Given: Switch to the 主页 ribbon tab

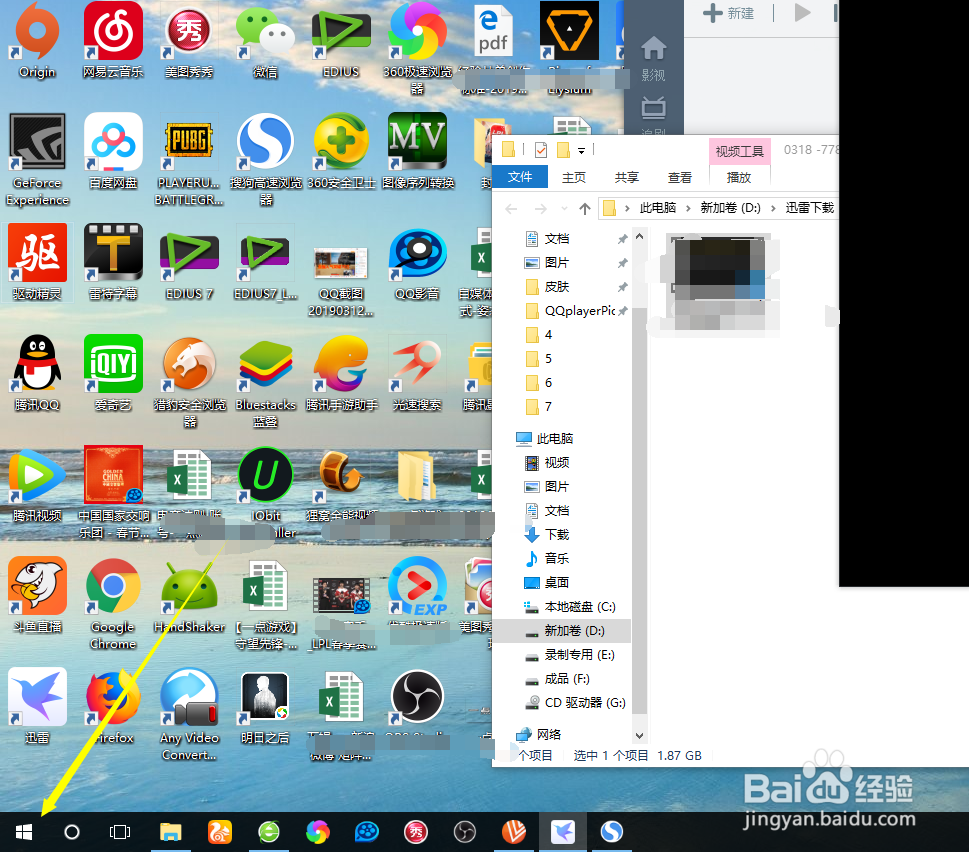Looking at the screenshot, I should (573, 177).
